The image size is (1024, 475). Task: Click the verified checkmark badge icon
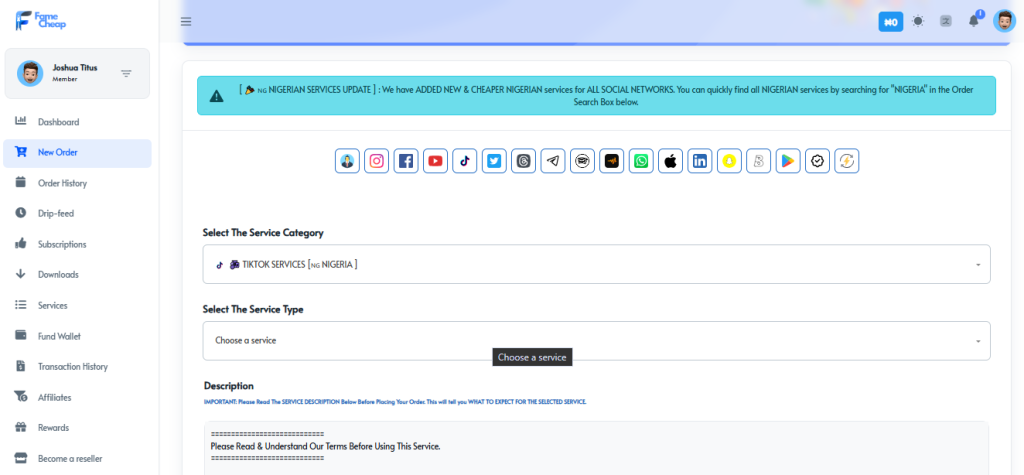click(818, 161)
